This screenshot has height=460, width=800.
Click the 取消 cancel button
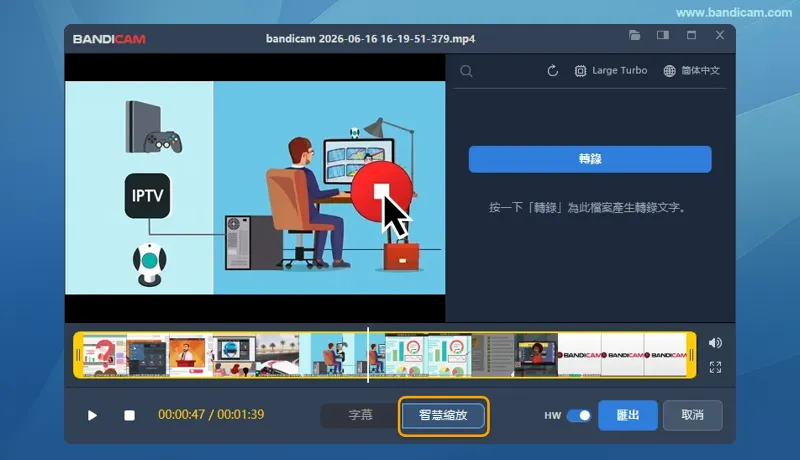[692, 415]
